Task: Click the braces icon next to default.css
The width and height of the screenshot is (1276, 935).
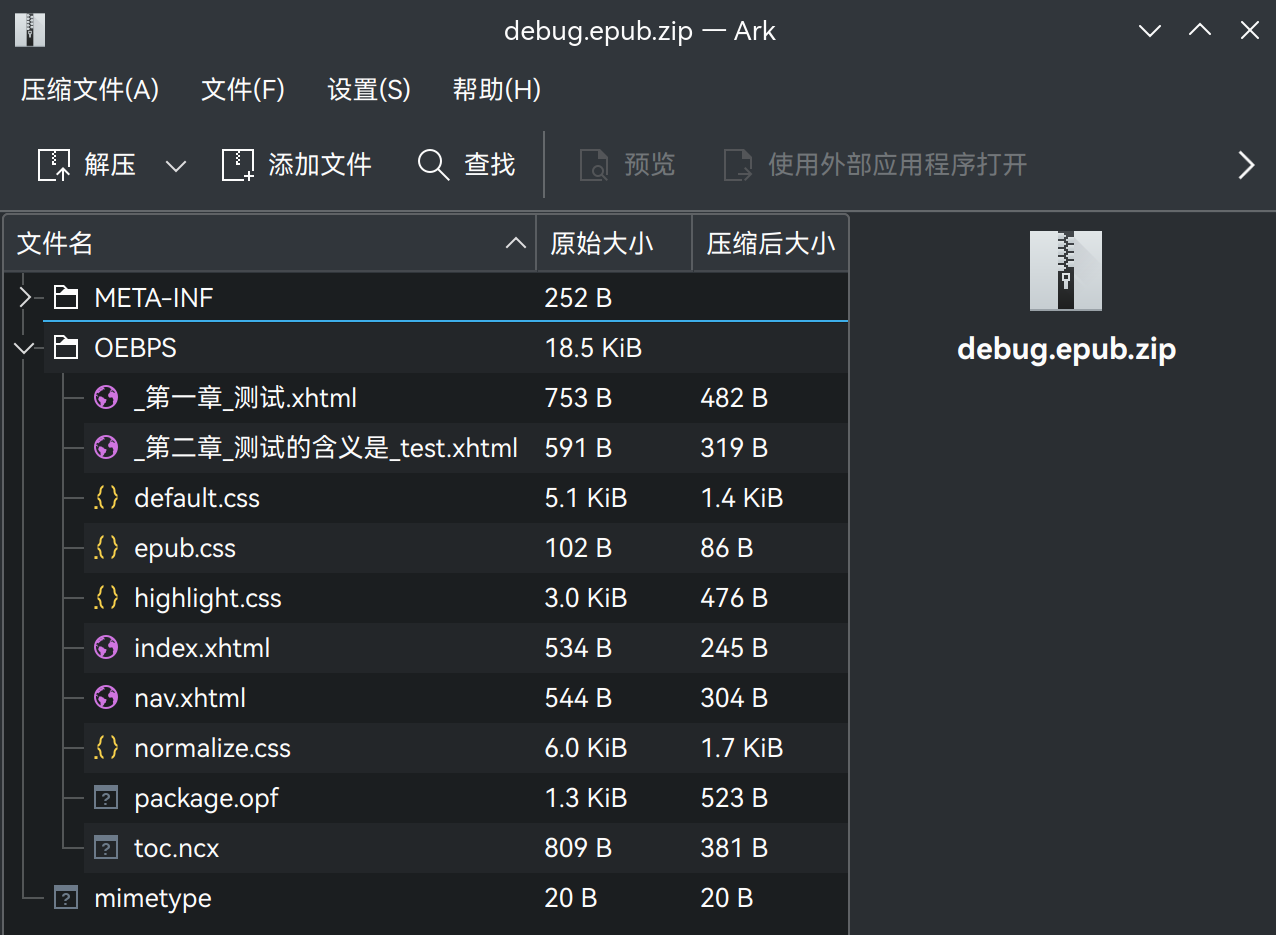Action: (x=105, y=497)
